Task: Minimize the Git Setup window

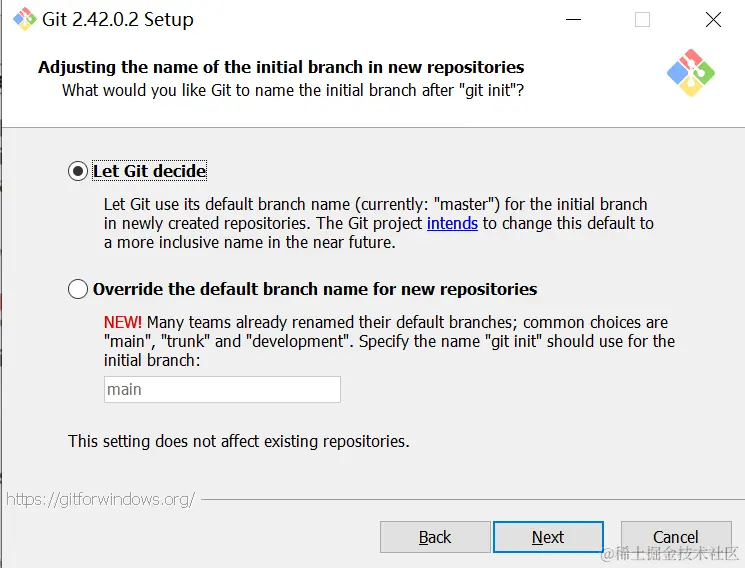Action: (574, 20)
